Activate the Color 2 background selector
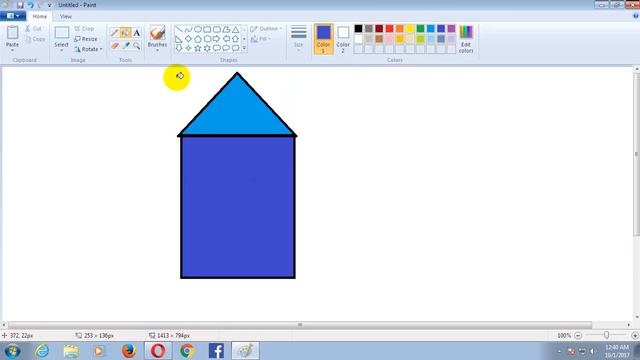The width and height of the screenshot is (640, 360). coord(343,39)
